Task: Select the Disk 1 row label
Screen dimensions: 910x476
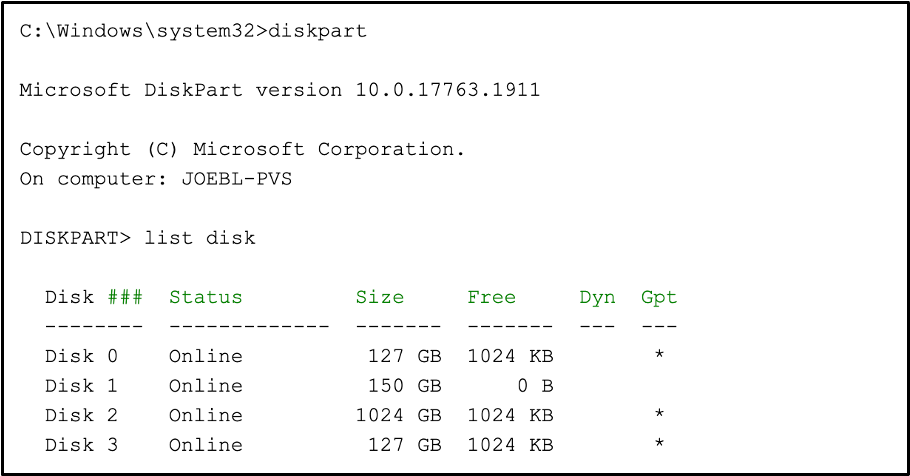Action: click(x=81, y=386)
